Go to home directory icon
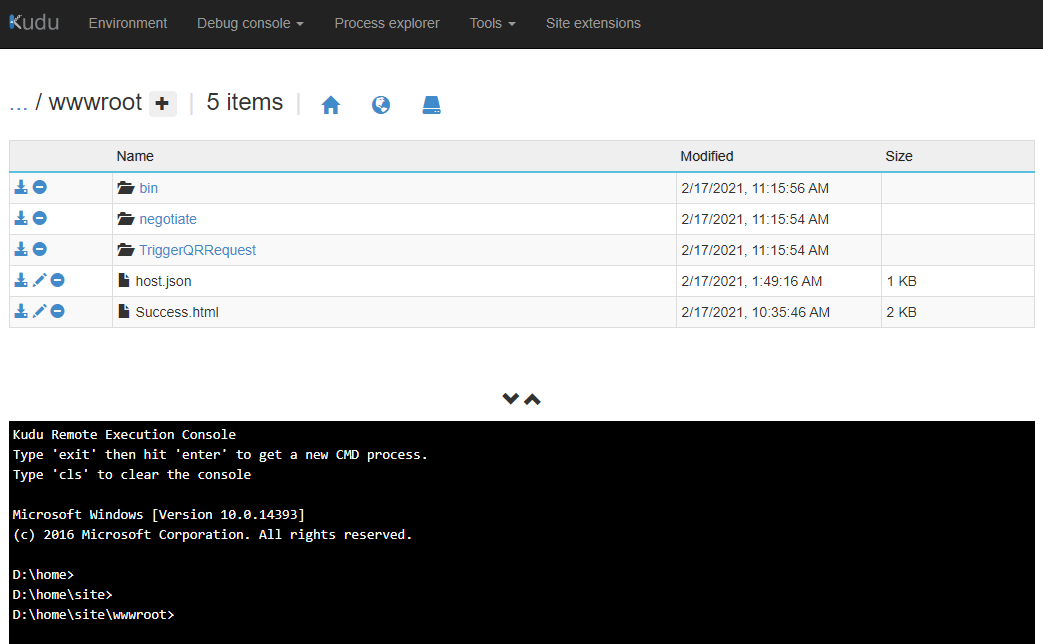The width and height of the screenshot is (1043, 644). 331,104
